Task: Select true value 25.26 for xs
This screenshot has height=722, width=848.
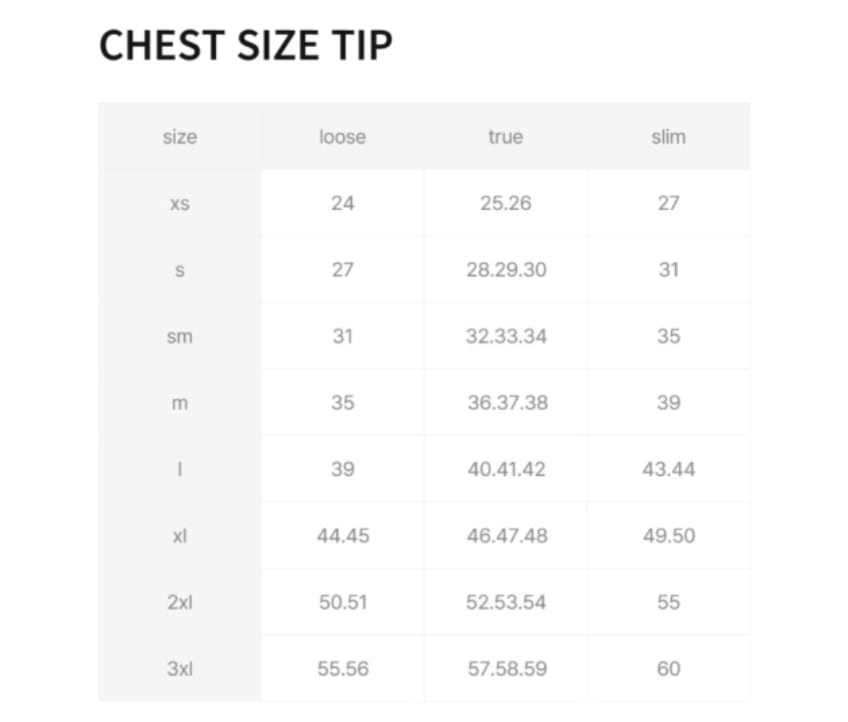Action: click(505, 204)
